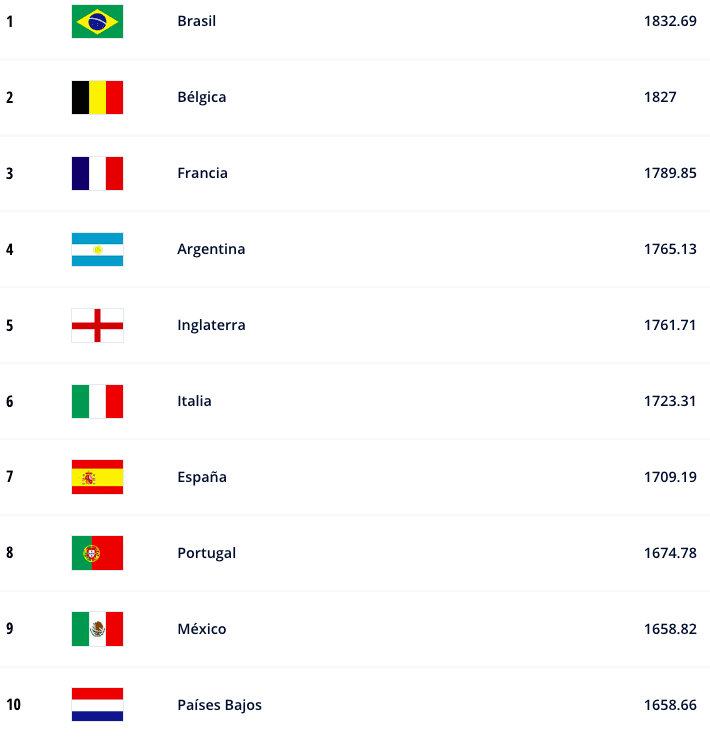710x740 pixels.
Task: Click rank number 10 in the list
Action: click(x=13, y=705)
